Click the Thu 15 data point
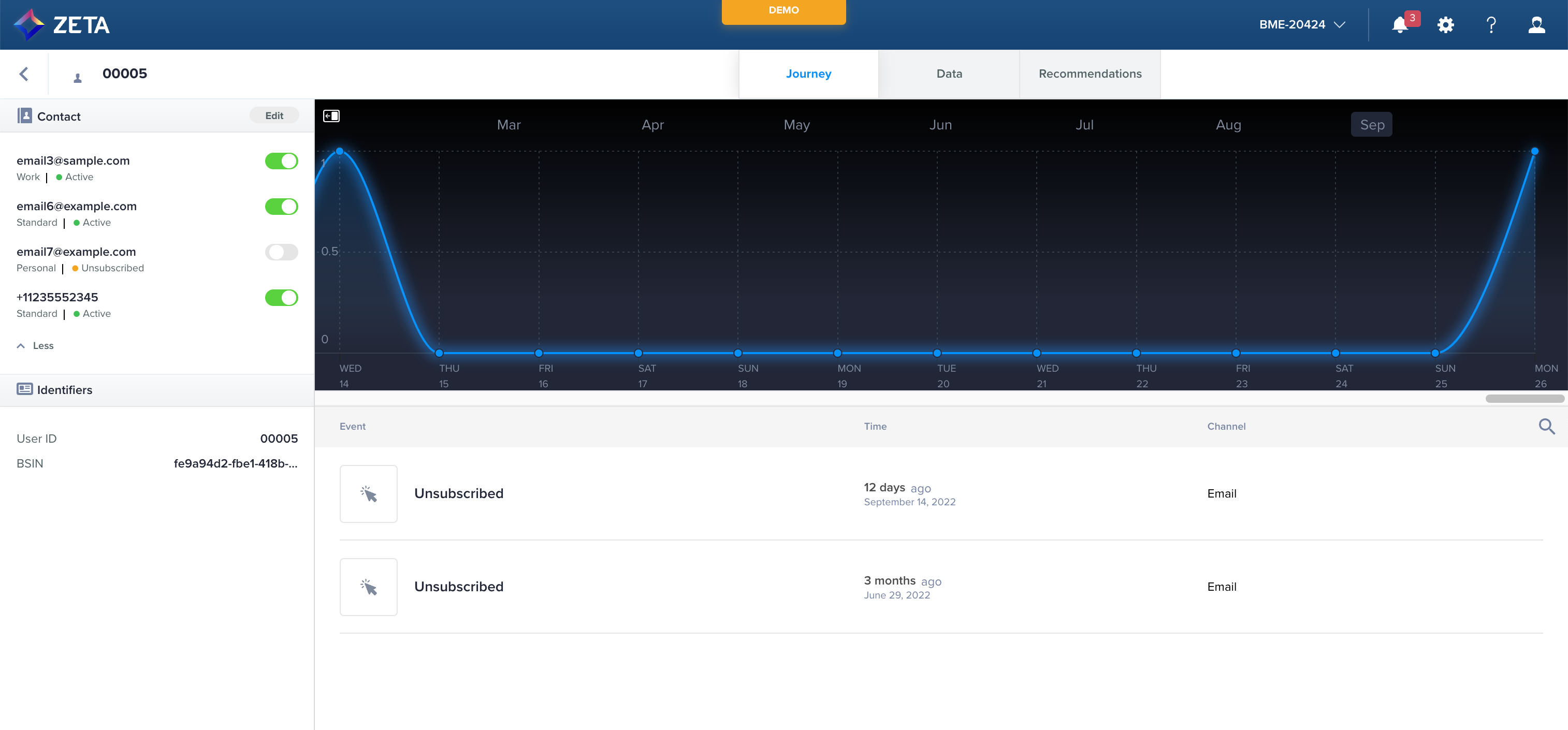This screenshot has width=1568, height=730. click(x=439, y=353)
